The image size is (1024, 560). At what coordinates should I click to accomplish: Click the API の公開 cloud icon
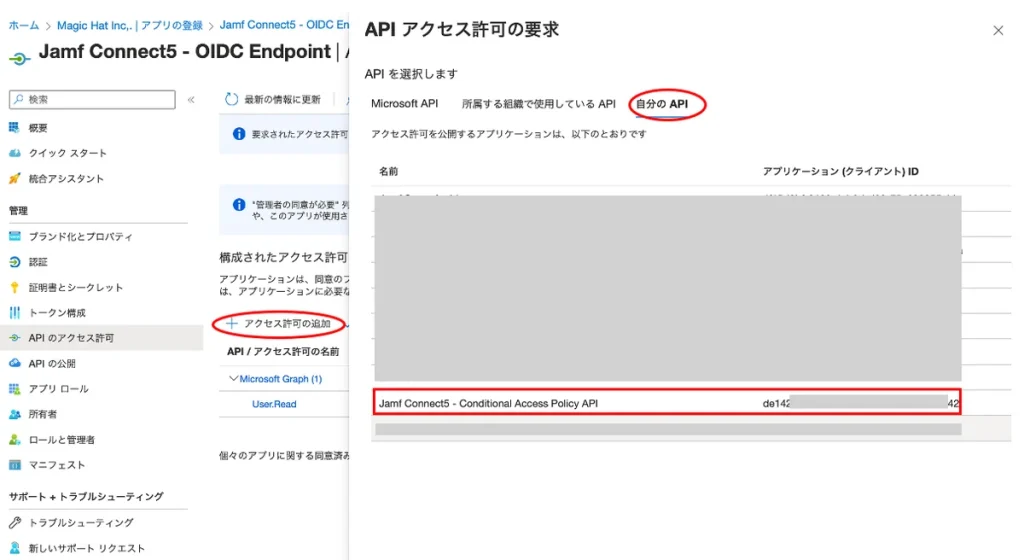coord(14,364)
